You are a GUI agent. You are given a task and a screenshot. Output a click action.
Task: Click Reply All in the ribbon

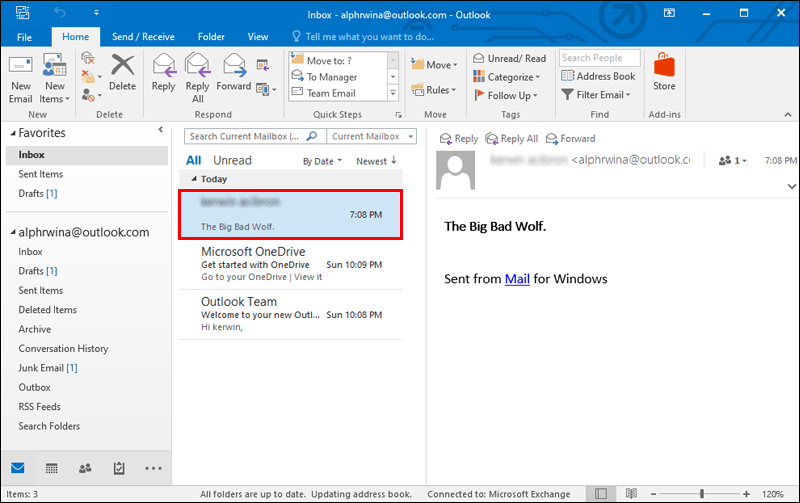[197, 79]
